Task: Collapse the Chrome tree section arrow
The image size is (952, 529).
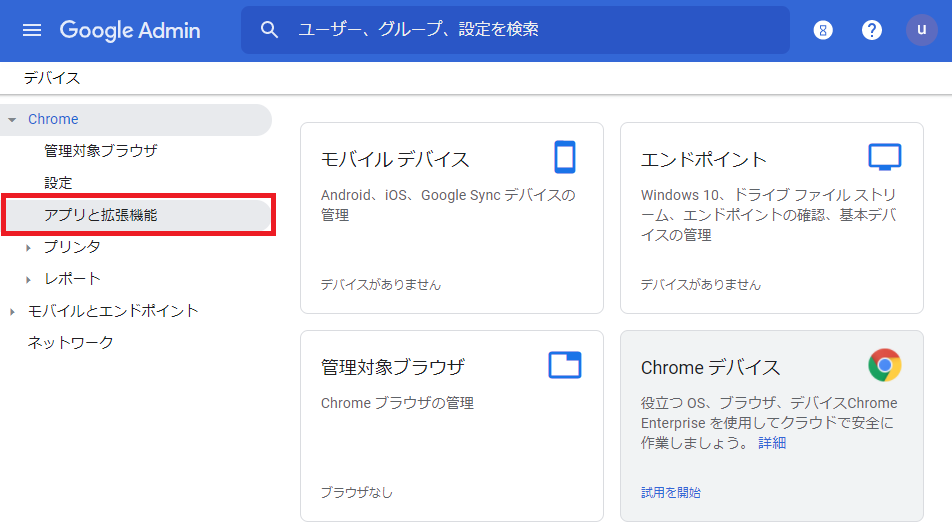Action: [x=12, y=120]
